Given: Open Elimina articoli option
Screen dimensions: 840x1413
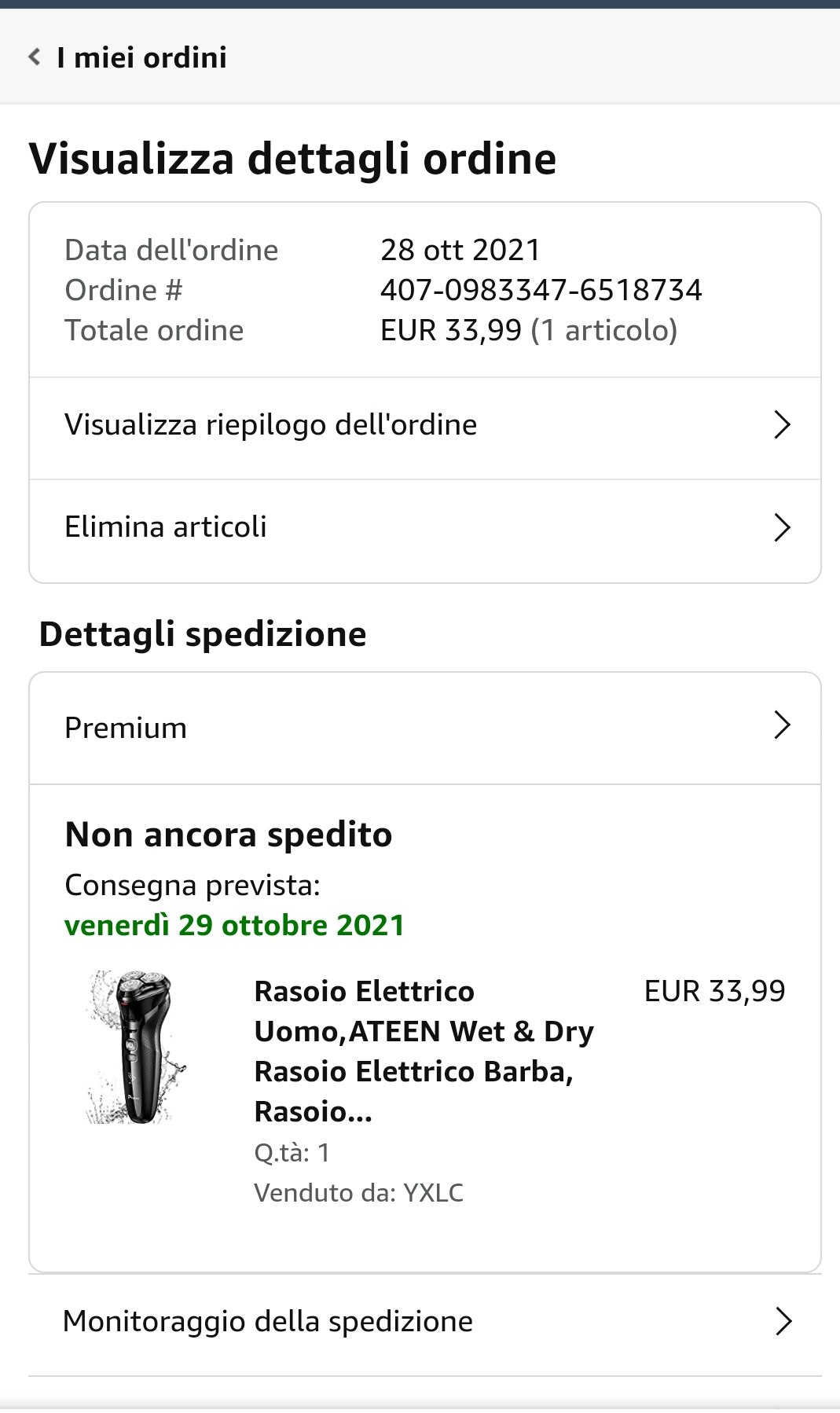Looking at the screenshot, I should pyautogui.click(x=166, y=527).
